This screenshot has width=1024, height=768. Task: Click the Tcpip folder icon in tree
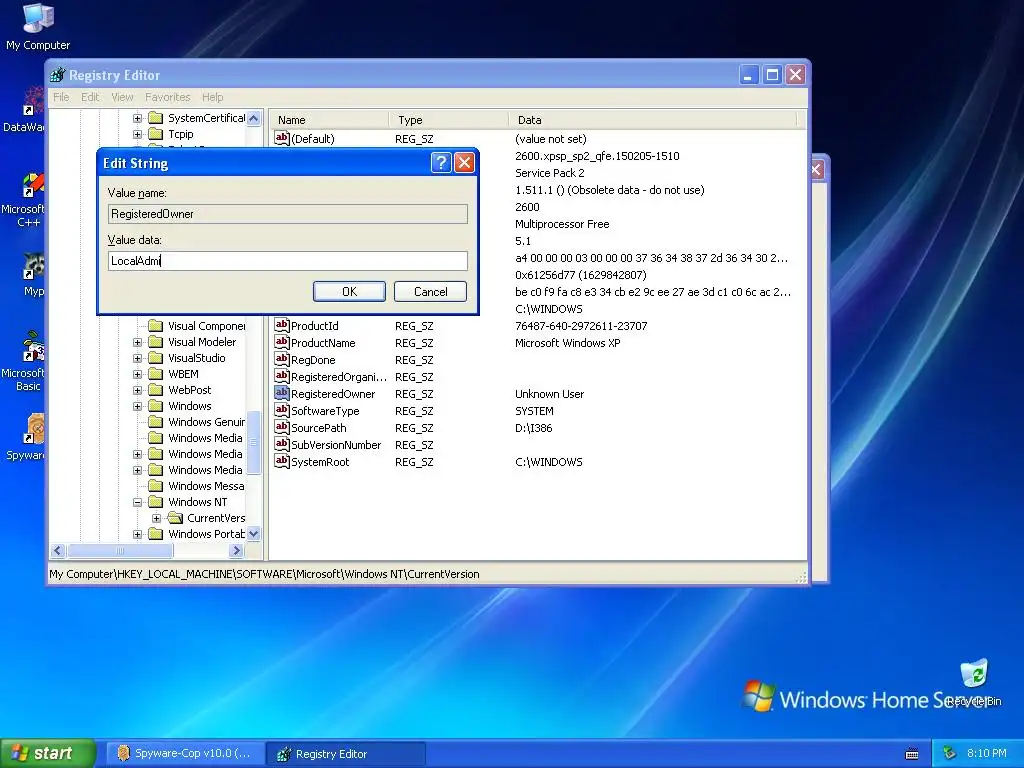[155, 134]
